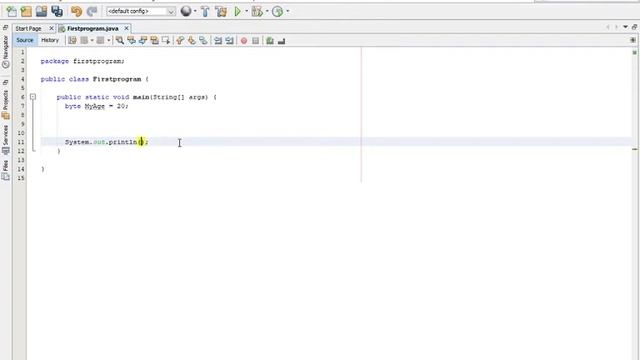
Task: Click the Stop Macro Recording icon
Action: (x=256, y=41)
